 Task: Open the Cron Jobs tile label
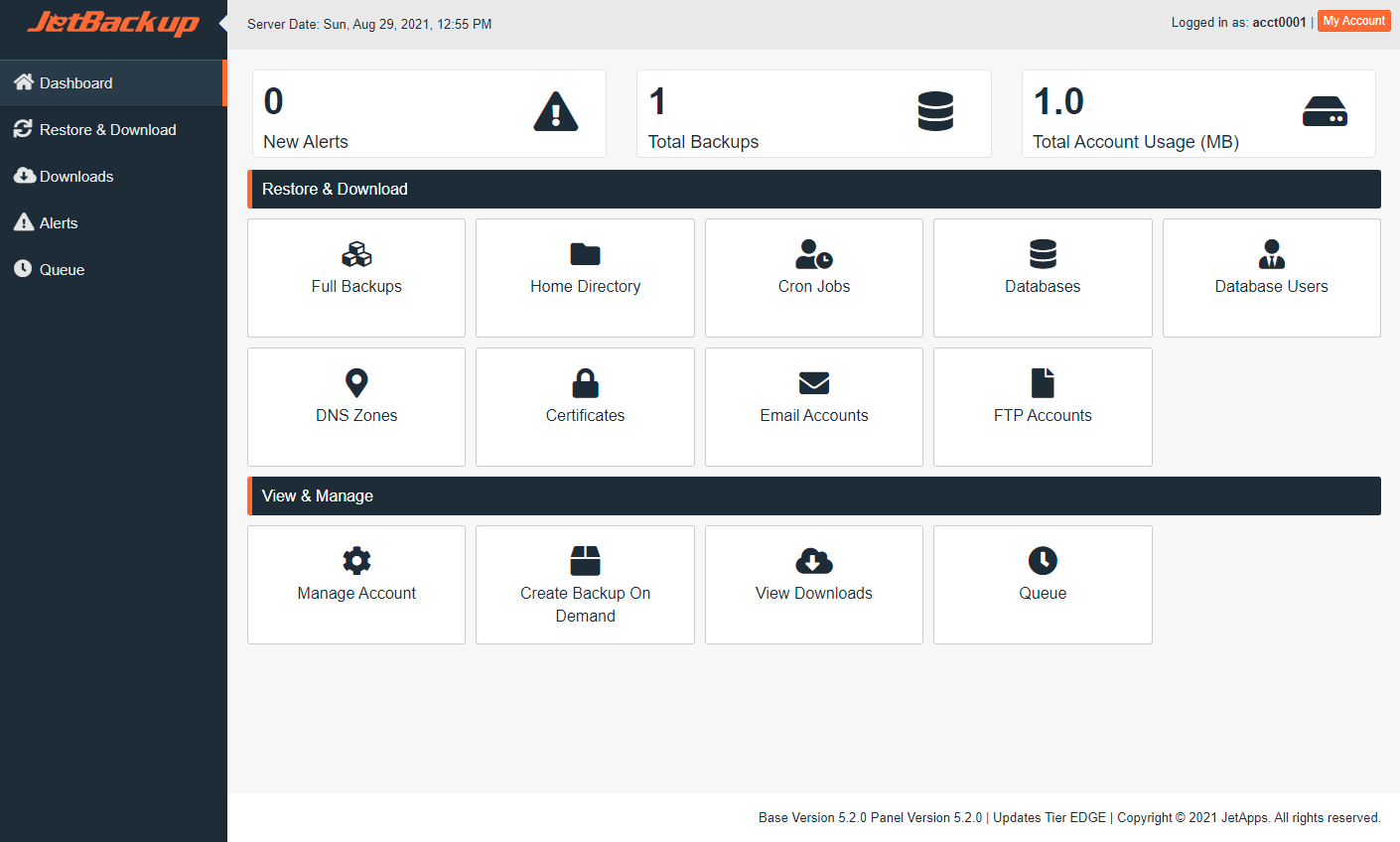coord(814,287)
